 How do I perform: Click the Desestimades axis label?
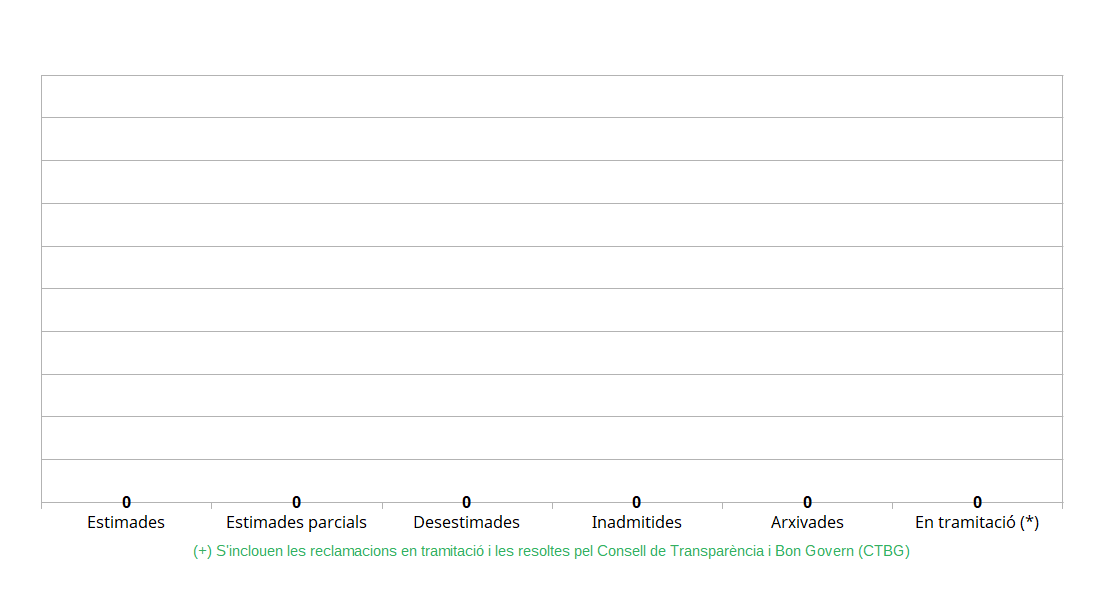tap(466, 522)
